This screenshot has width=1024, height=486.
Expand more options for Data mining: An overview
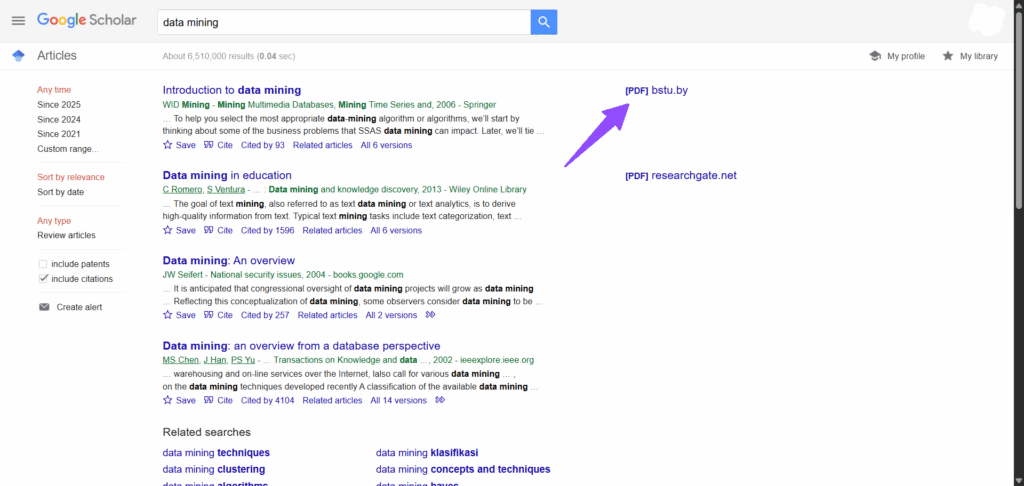coord(430,315)
